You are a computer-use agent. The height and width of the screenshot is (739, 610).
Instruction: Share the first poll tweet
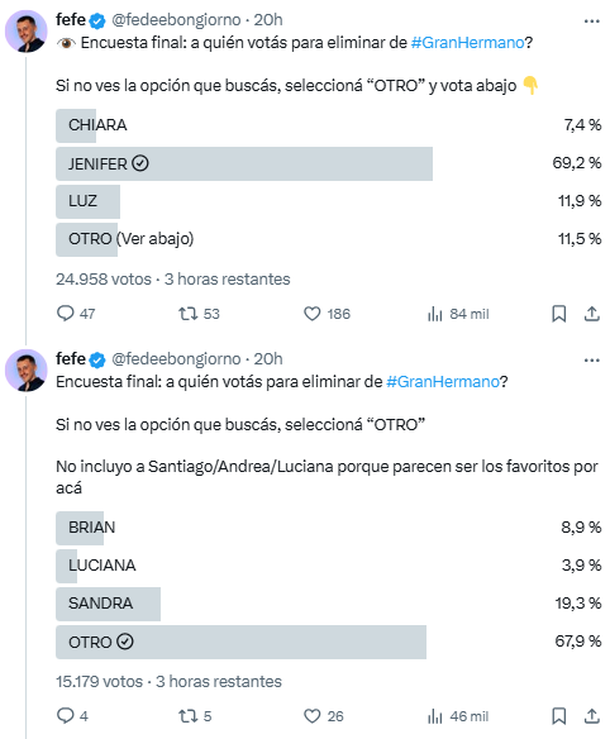point(591,314)
